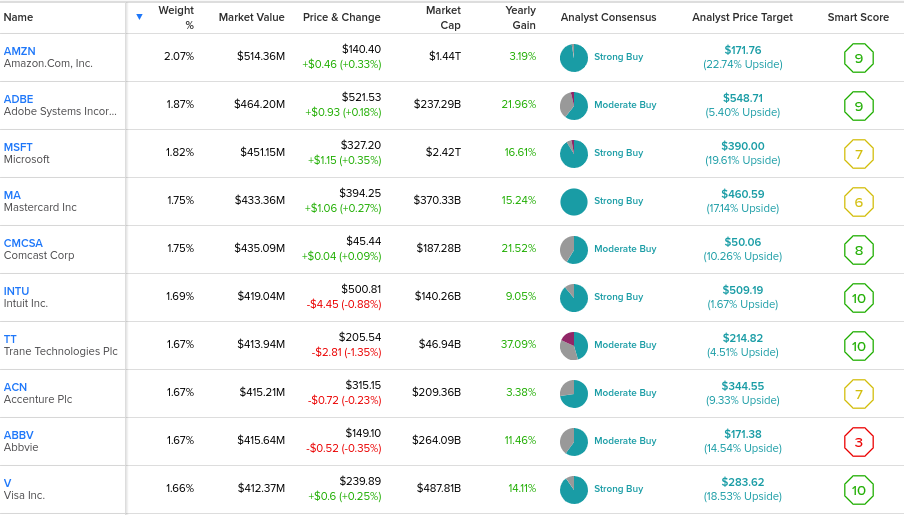The width and height of the screenshot is (904, 515).
Task: Click Mastercard's analyst consensus pie chart
Action: (574, 202)
